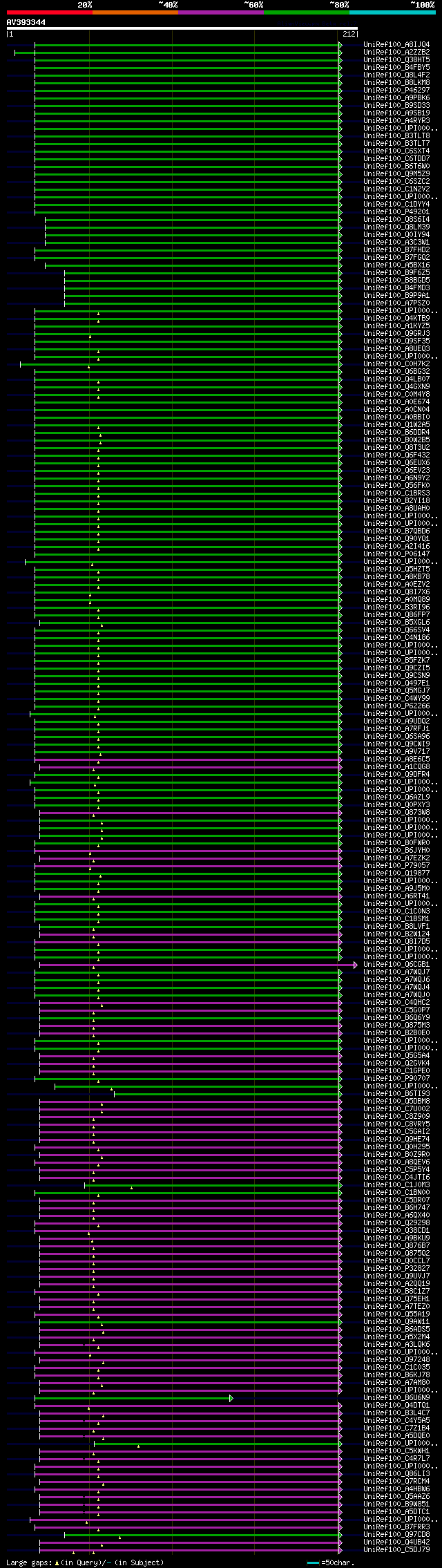Image resolution: width=442 pixels, height=1568 pixels.
Task: Click the orange ~40% identity legend segment
Action: pos(135,12)
